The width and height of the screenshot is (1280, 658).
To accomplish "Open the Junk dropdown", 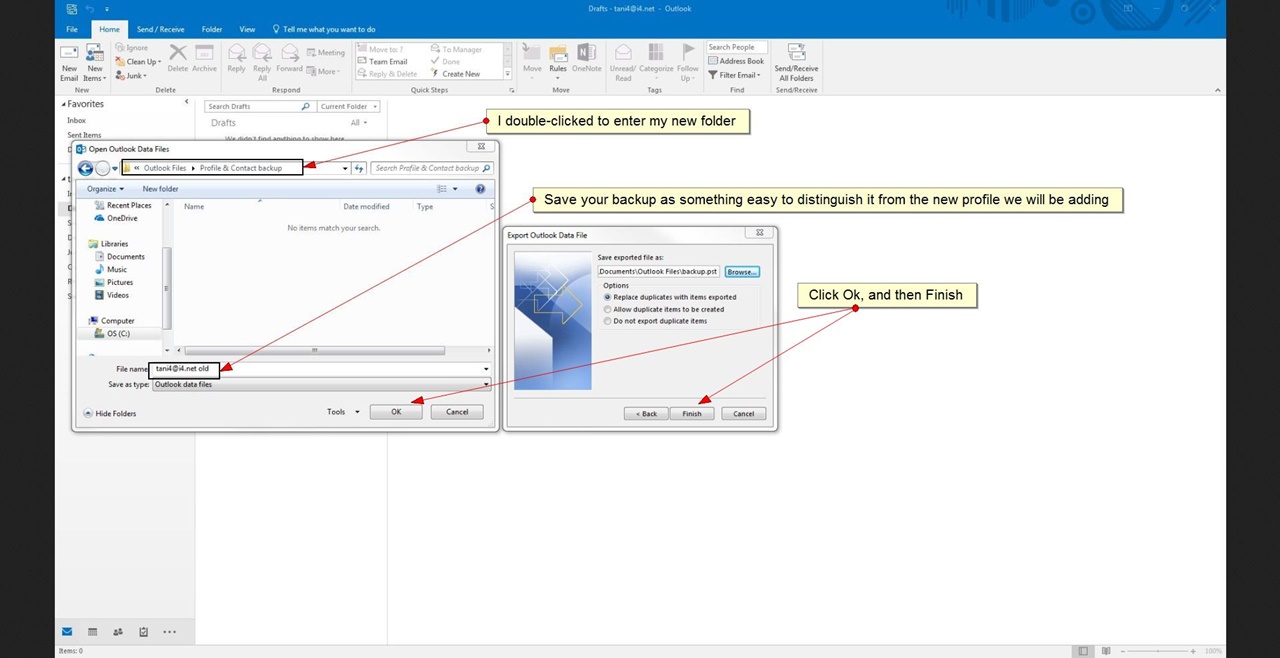I will [x=131, y=76].
